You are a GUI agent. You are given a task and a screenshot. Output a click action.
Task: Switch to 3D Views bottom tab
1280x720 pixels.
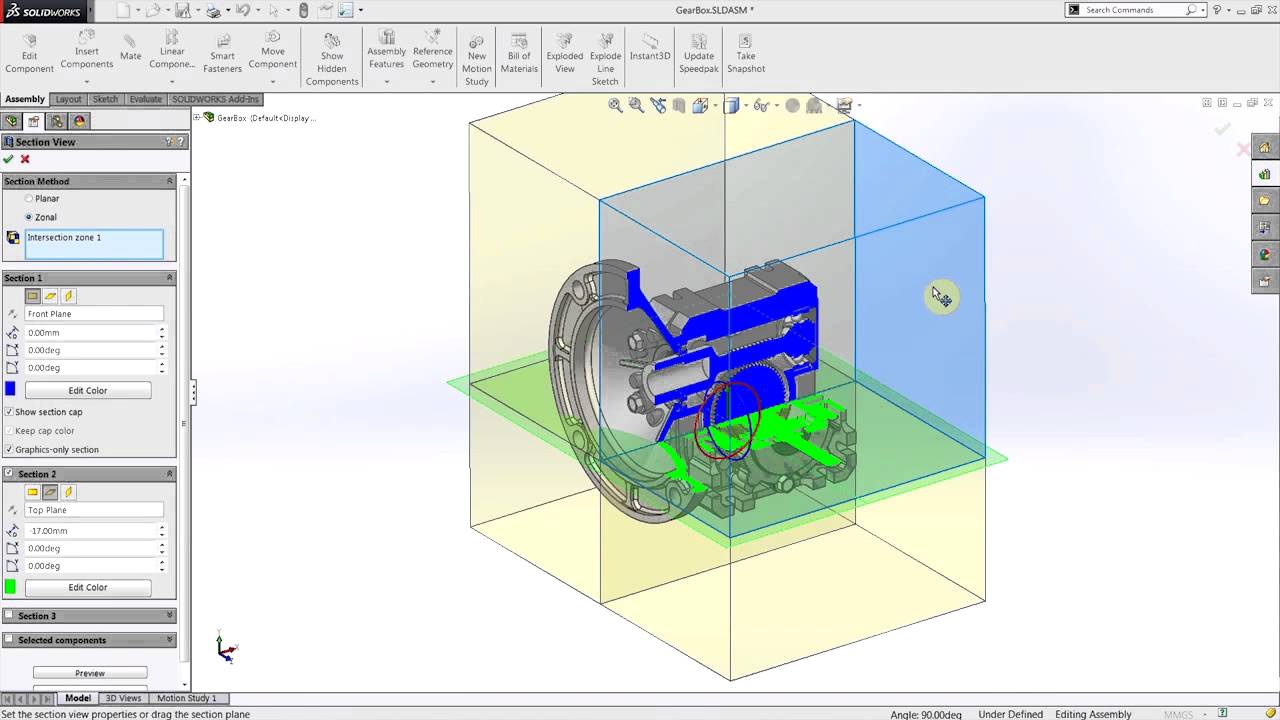[124, 698]
